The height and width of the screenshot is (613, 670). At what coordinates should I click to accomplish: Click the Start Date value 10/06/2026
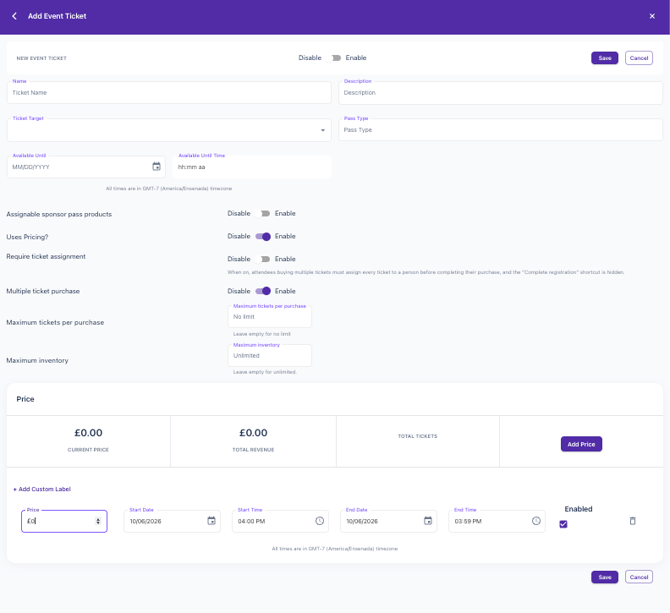click(145, 522)
